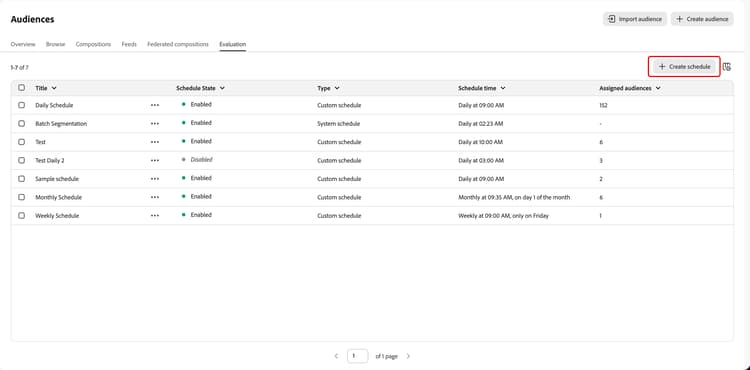Switch to the Browse tab
This screenshot has width=750, height=370.
coord(55,44)
